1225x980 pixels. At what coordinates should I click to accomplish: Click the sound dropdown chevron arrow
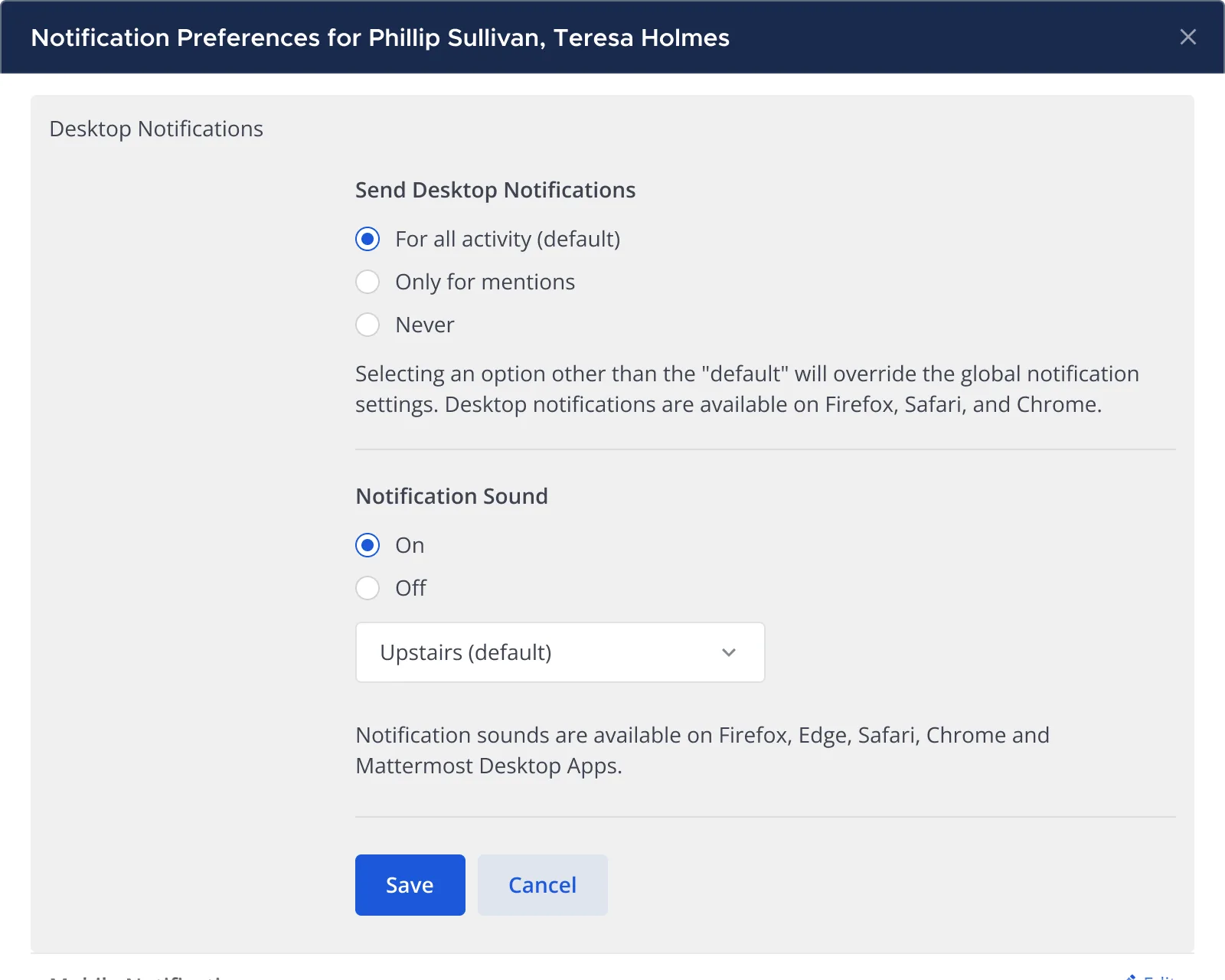pyautogui.click(x=728, y=652)
